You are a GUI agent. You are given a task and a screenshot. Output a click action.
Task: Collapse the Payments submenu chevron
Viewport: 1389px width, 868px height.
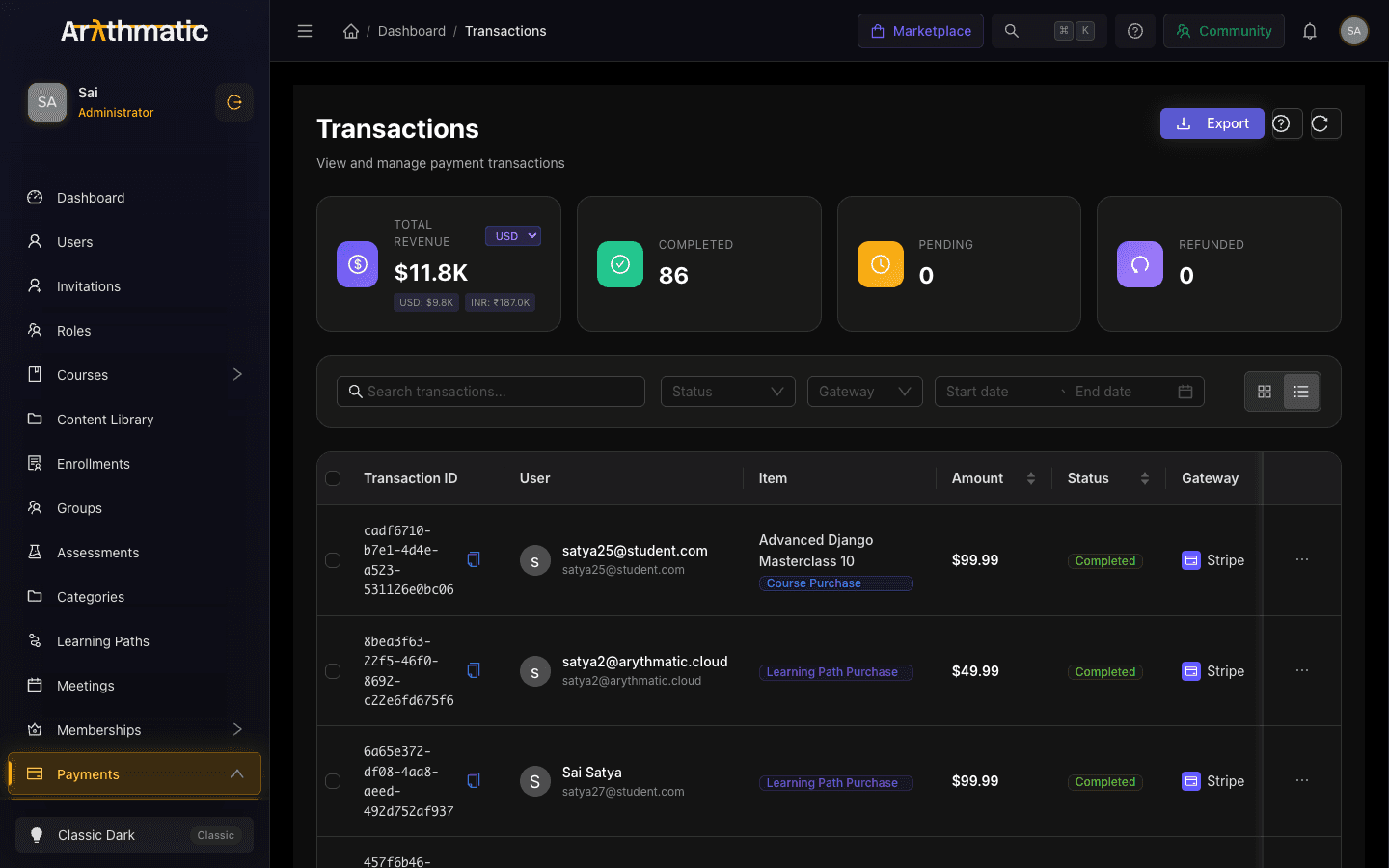click(x=237, y=773)
